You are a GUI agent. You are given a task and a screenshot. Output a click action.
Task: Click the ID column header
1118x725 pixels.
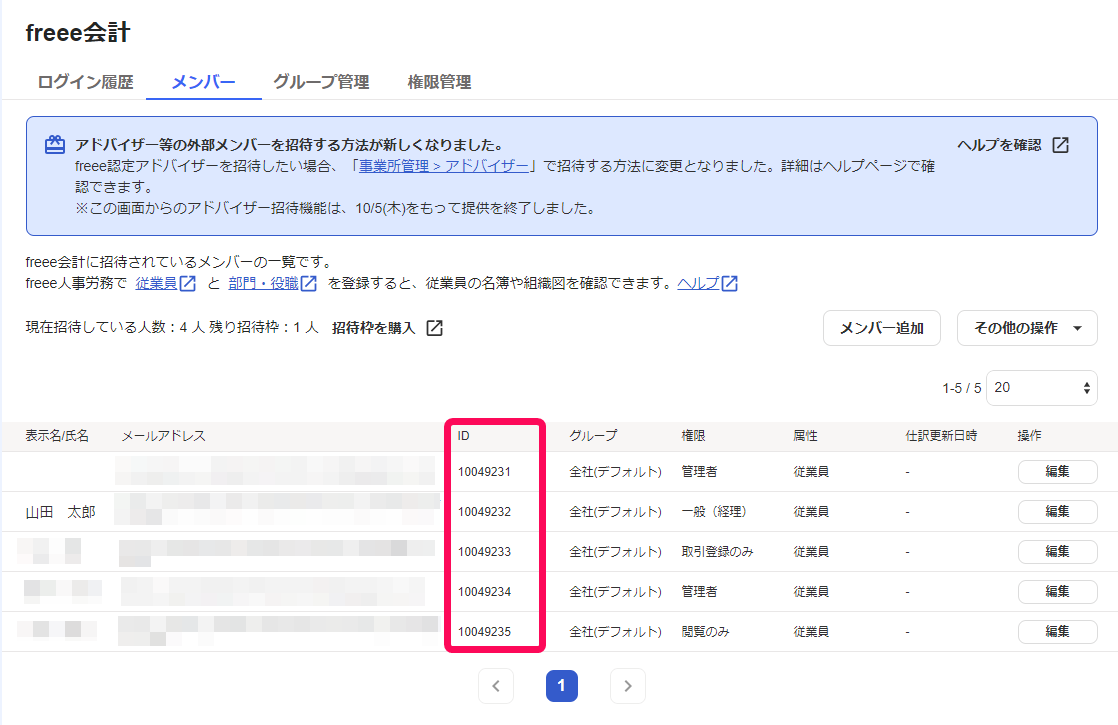pos(463,436)
